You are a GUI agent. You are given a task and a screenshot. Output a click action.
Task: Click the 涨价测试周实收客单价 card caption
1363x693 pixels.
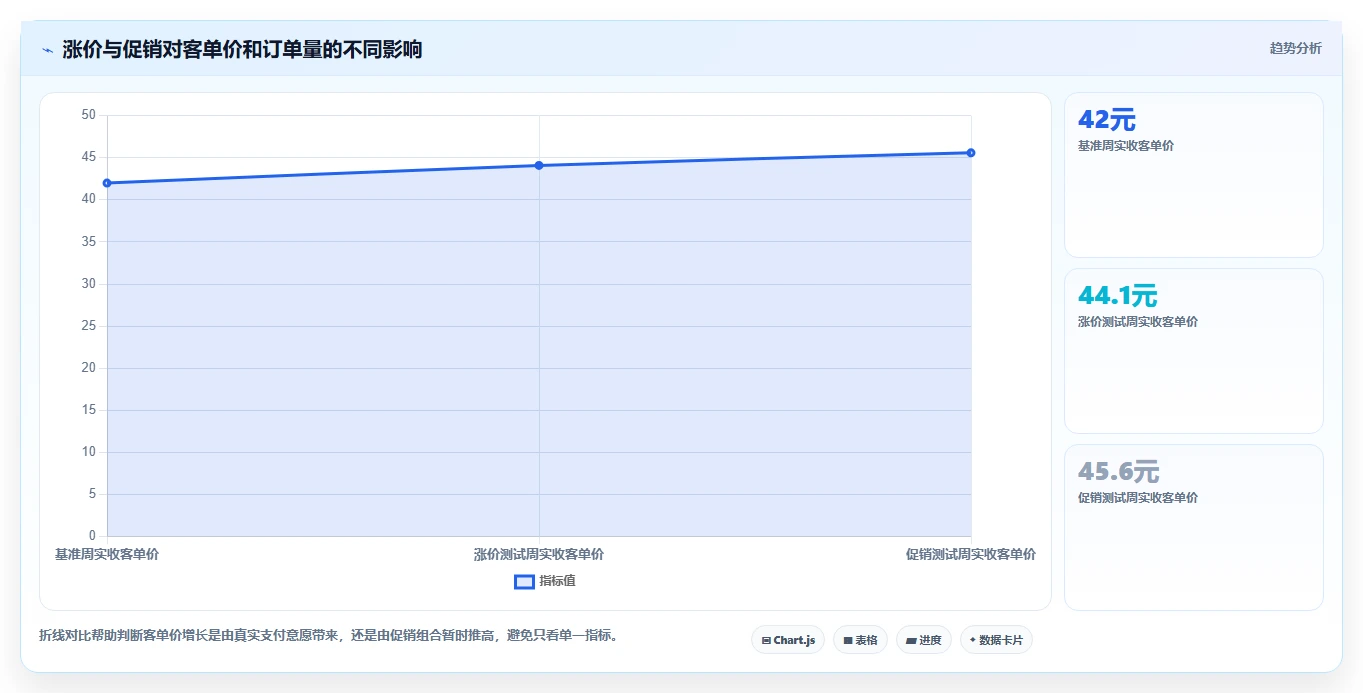[x=1138, y=322]
